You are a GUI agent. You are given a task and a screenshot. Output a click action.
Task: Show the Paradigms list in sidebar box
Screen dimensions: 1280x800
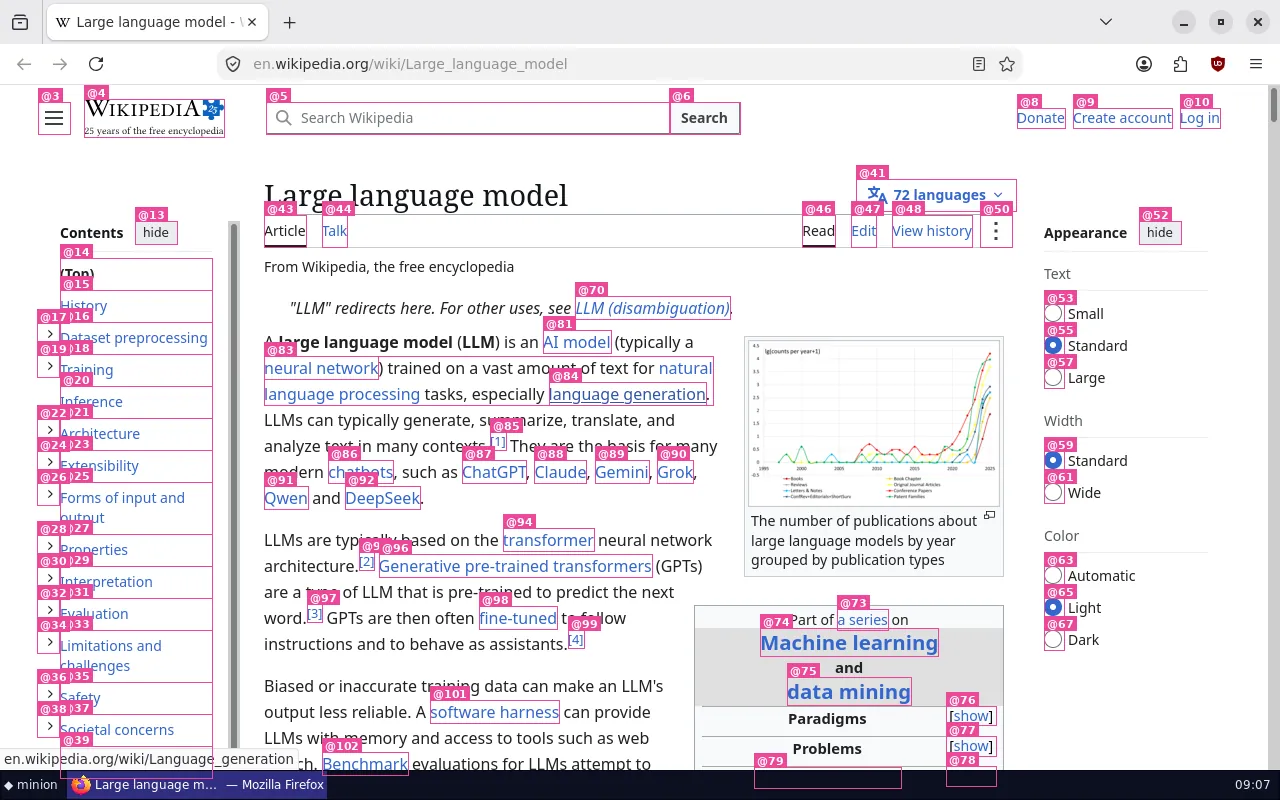click(x=971, y=716)
